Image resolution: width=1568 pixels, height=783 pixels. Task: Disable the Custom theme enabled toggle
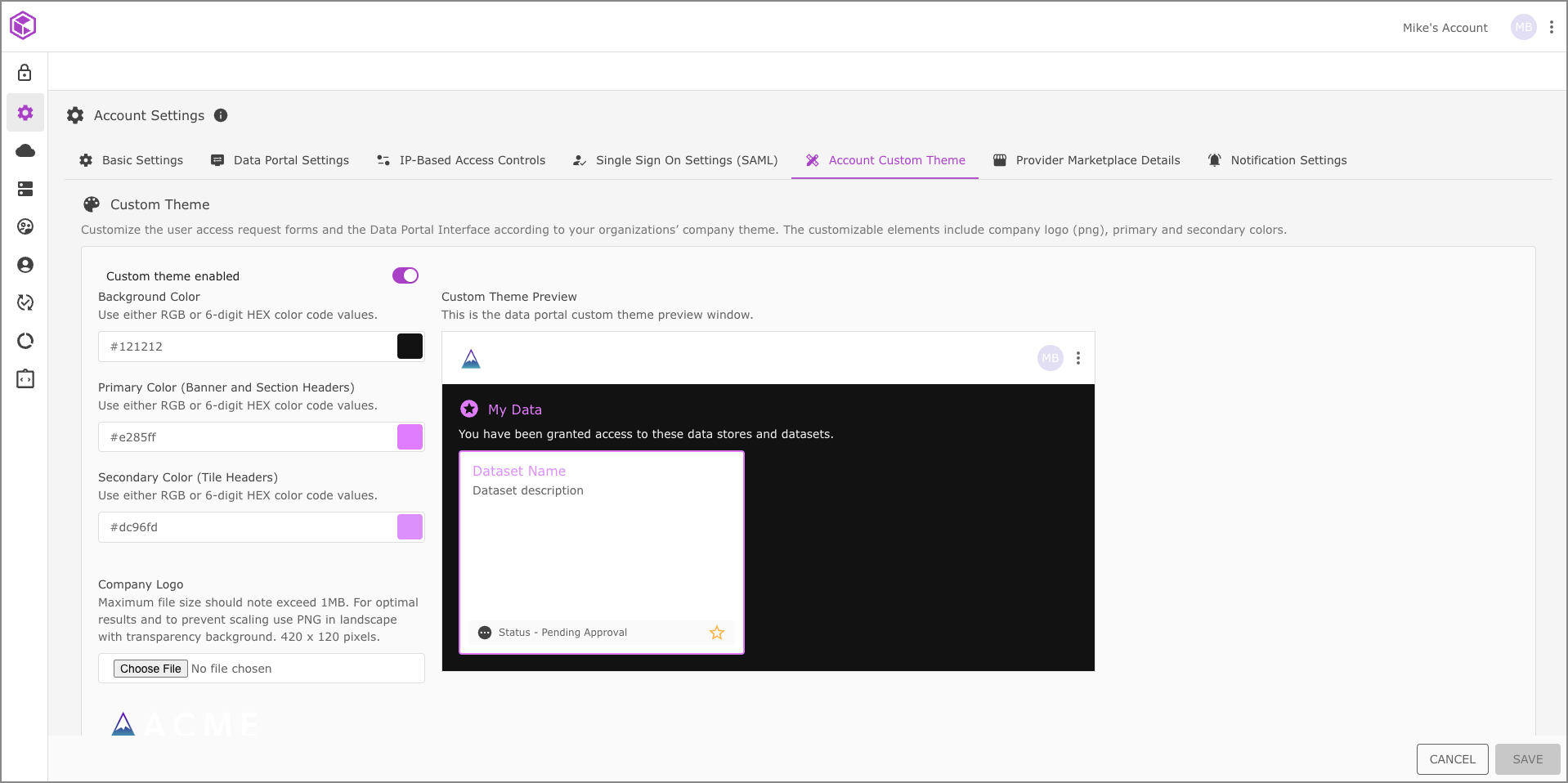(x=405, y=275)
